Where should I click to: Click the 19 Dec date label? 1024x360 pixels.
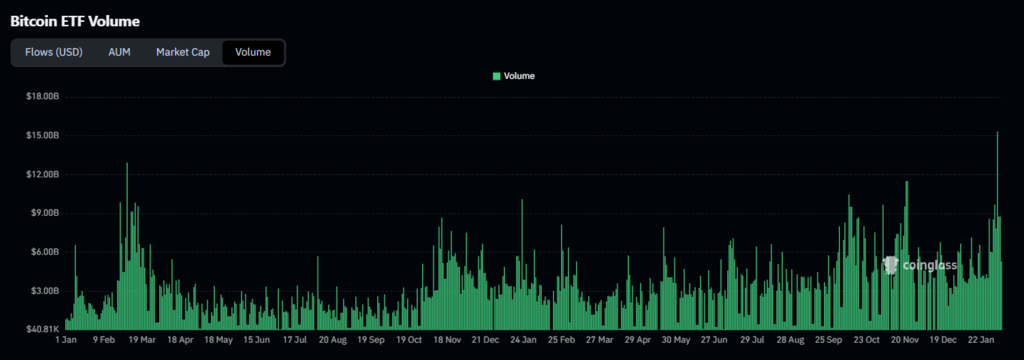pos(943,340)
